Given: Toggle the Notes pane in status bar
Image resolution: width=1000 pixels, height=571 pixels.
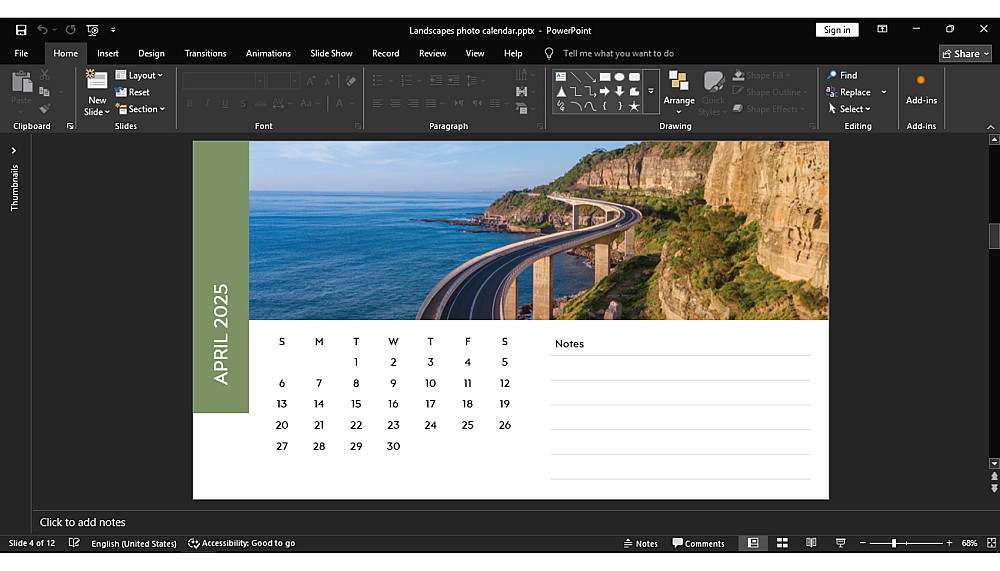Looking at the screenshot, I should click(x=640, y=544).
